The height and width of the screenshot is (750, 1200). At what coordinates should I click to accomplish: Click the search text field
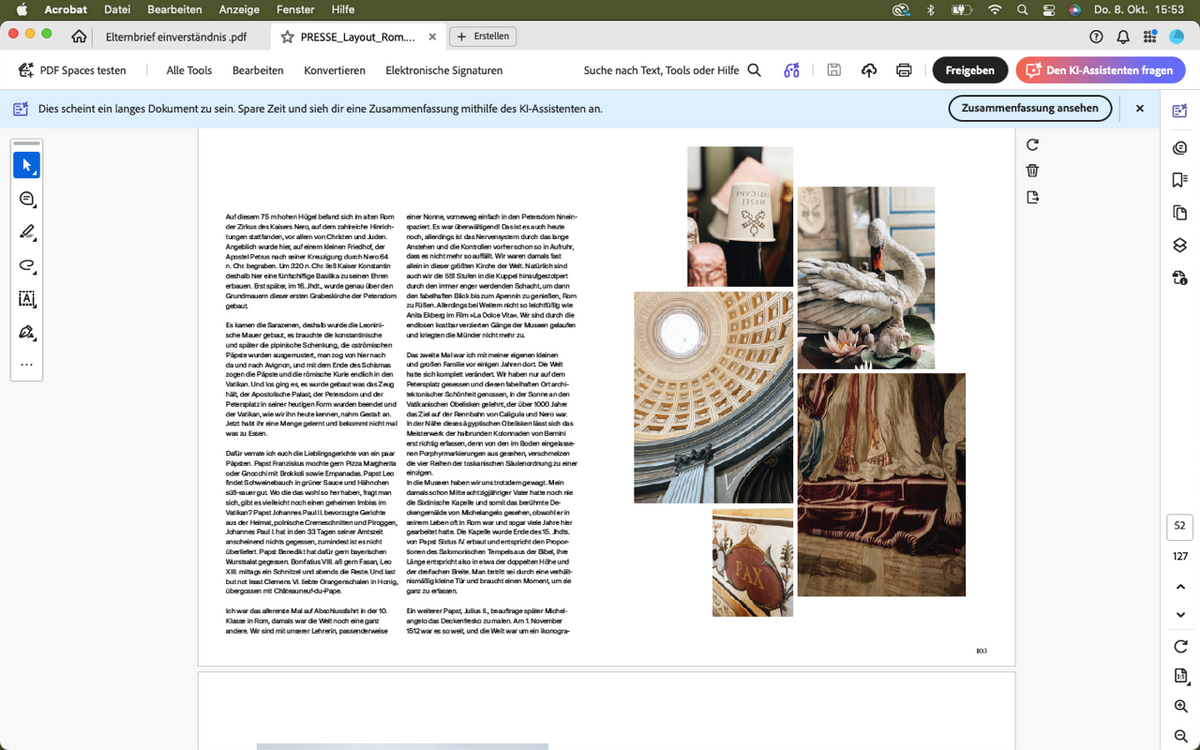click(661, 70)
